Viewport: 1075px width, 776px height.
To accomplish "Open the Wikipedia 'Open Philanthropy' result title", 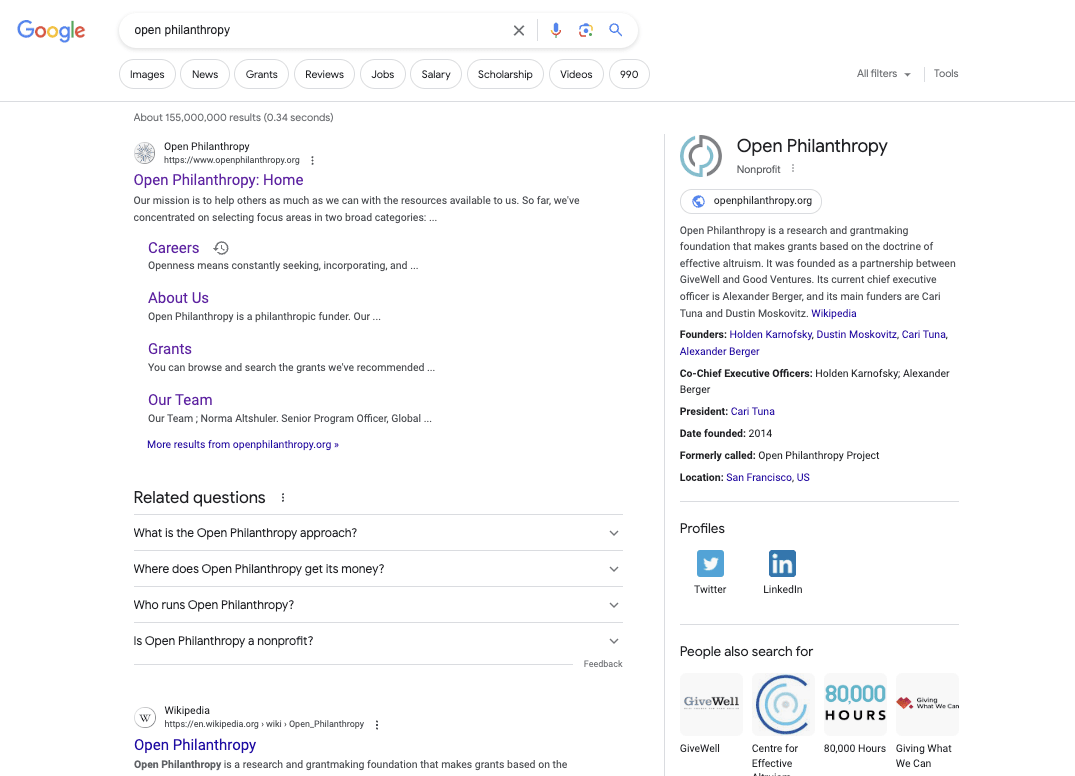I will [x=195, y=745].
